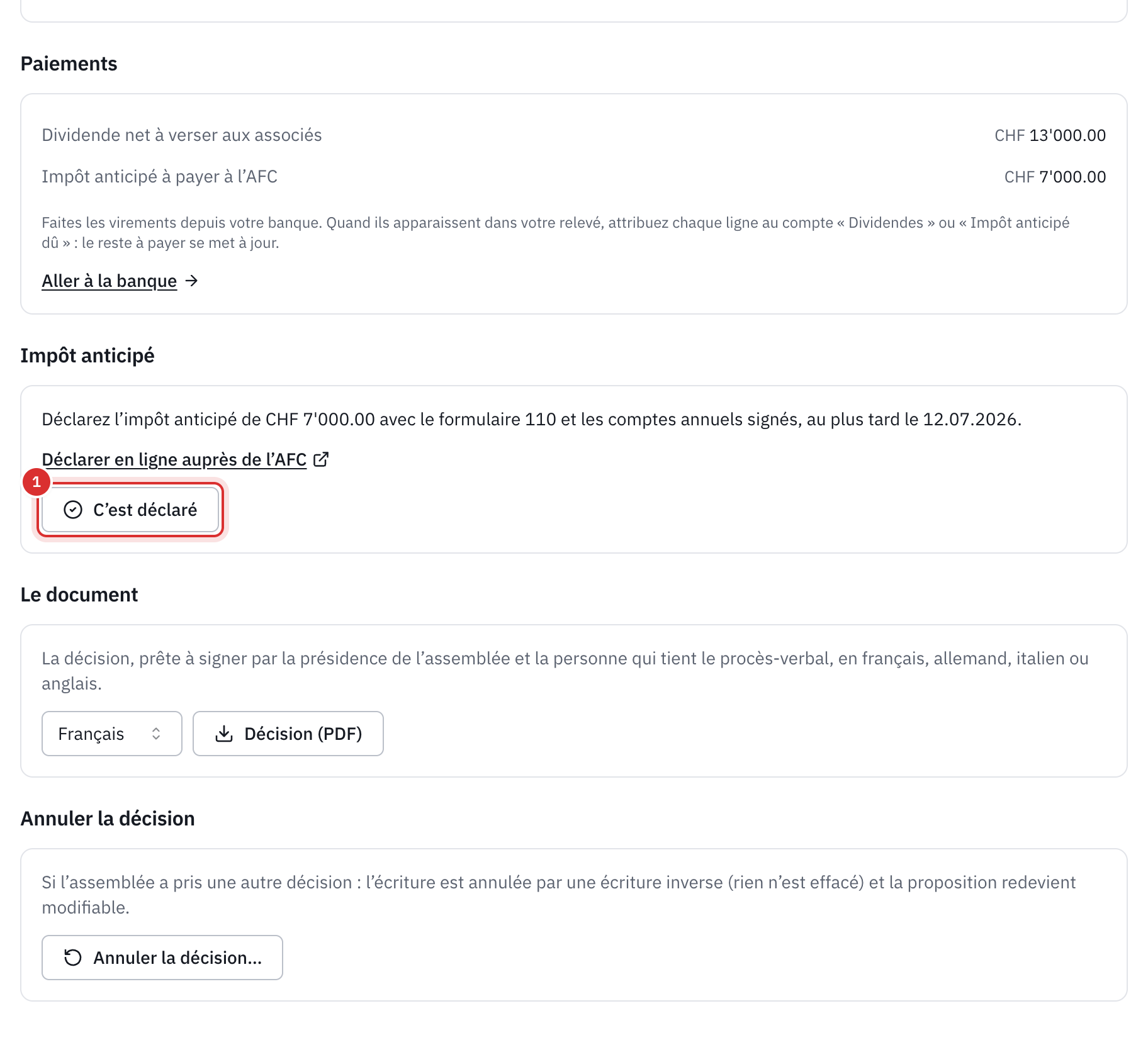
Task: Click the arrow icon beside "Aller à la banque"
Action: 192,281
